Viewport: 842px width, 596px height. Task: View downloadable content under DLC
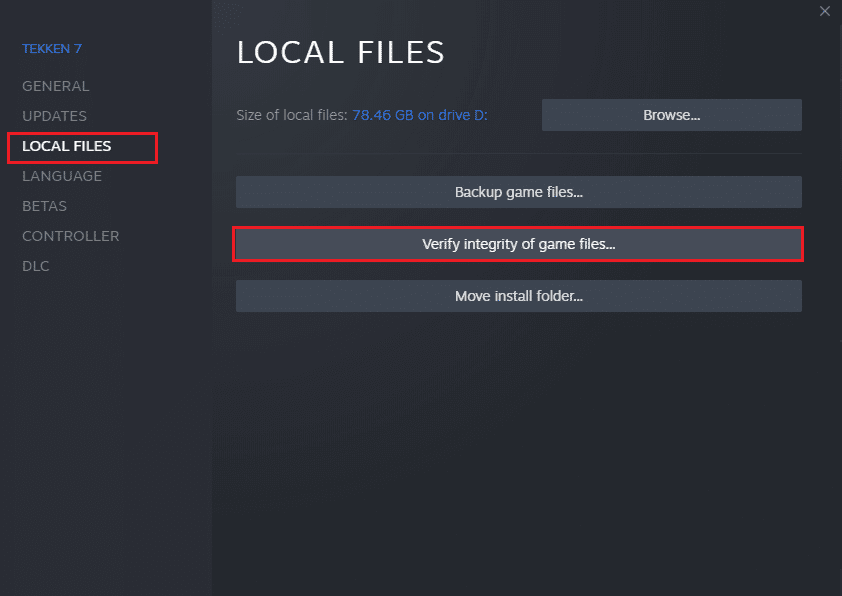[35, 266]
